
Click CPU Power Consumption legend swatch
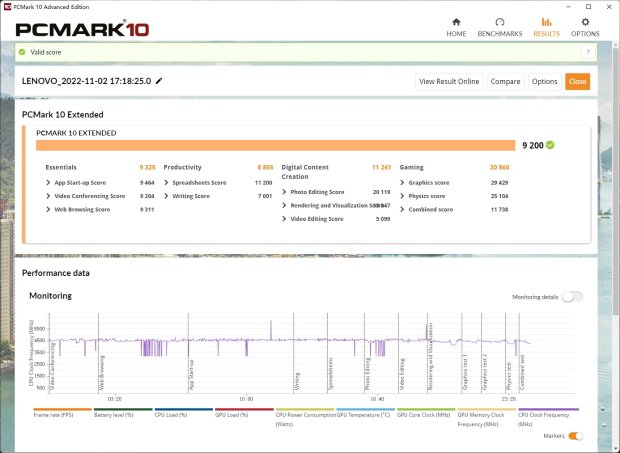point(305,410)
